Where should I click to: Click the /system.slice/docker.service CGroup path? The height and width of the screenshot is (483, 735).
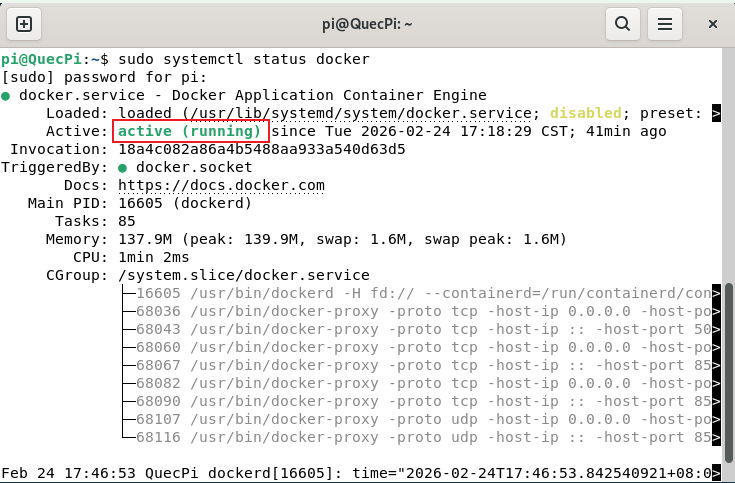(244, 275)
